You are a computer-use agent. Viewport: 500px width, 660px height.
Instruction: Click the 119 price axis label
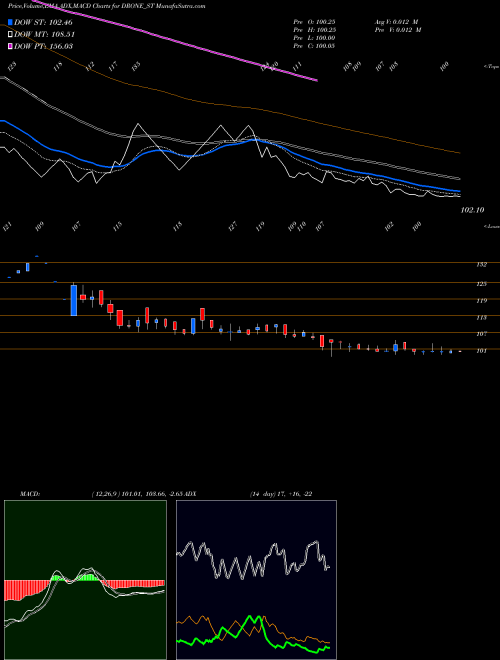[x=481, y=301]
